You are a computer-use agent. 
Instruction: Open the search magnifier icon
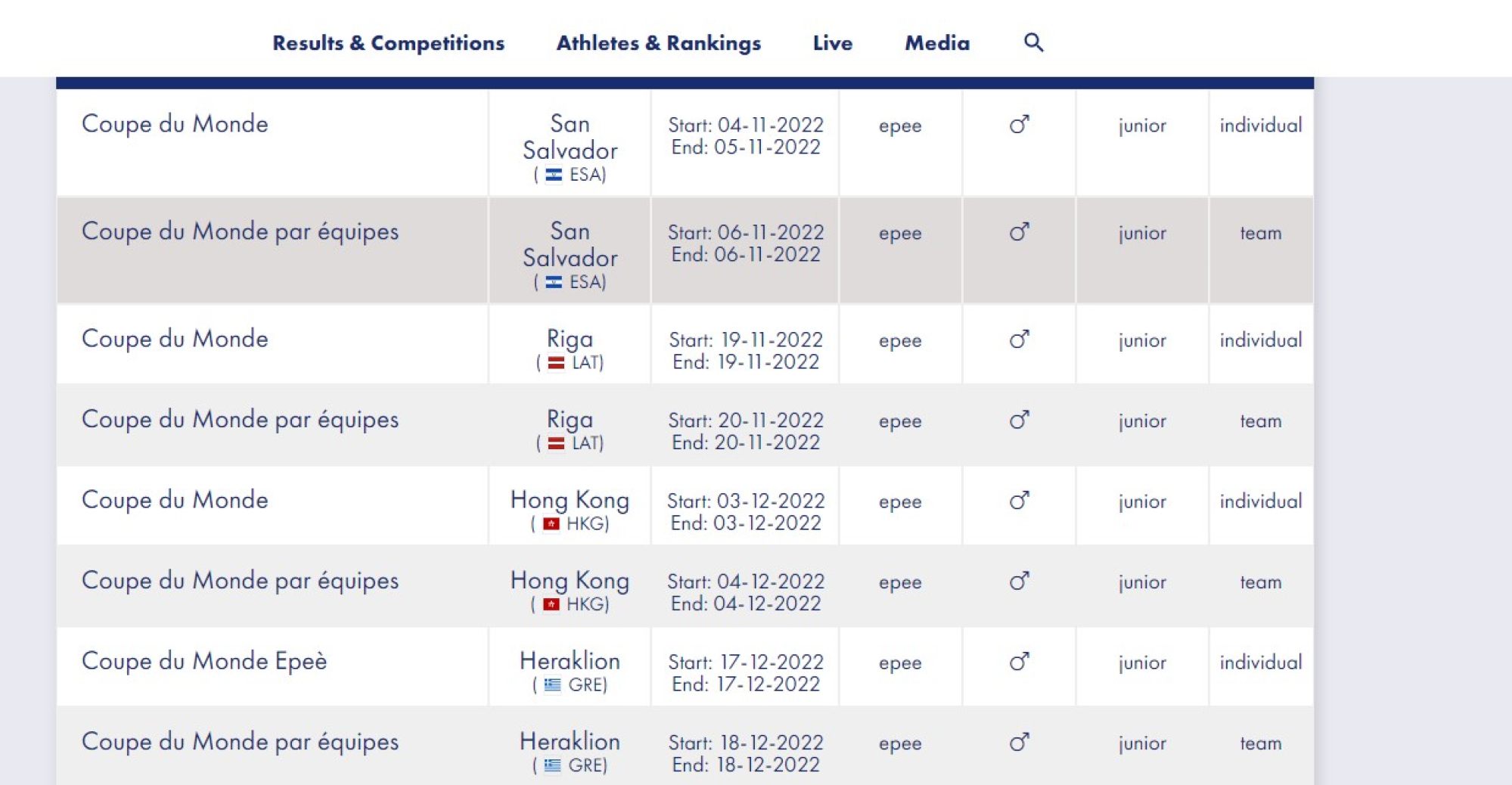click(1033, 42)
